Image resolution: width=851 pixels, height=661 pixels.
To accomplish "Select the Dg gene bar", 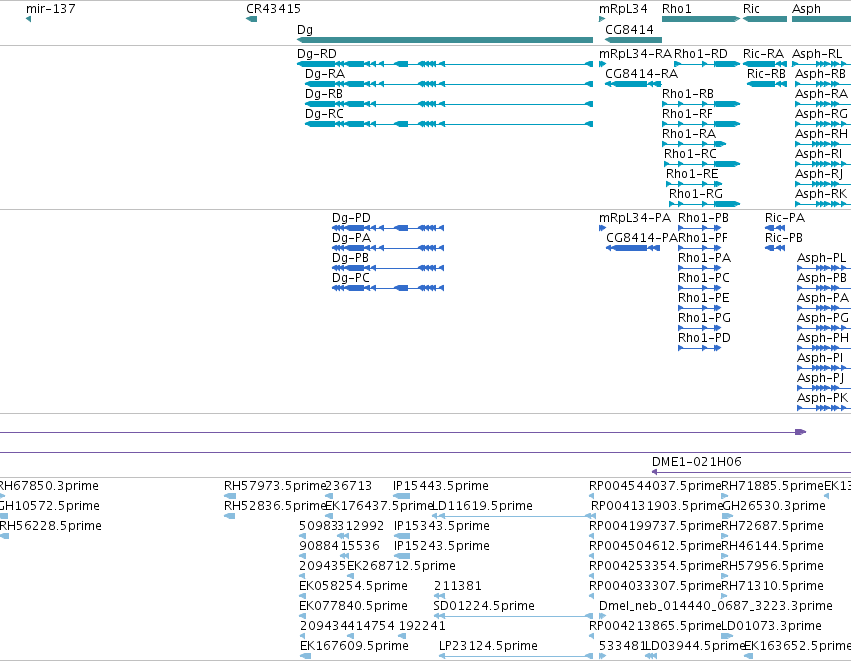I will click(x=445, y=40).
